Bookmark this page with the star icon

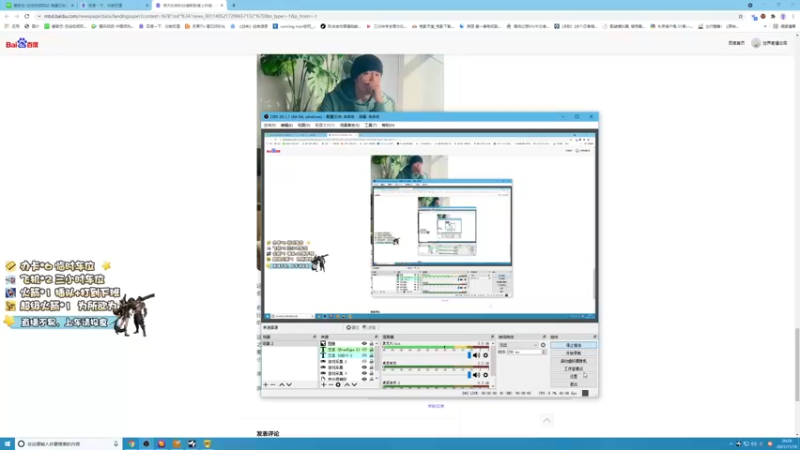click(741, 16)
